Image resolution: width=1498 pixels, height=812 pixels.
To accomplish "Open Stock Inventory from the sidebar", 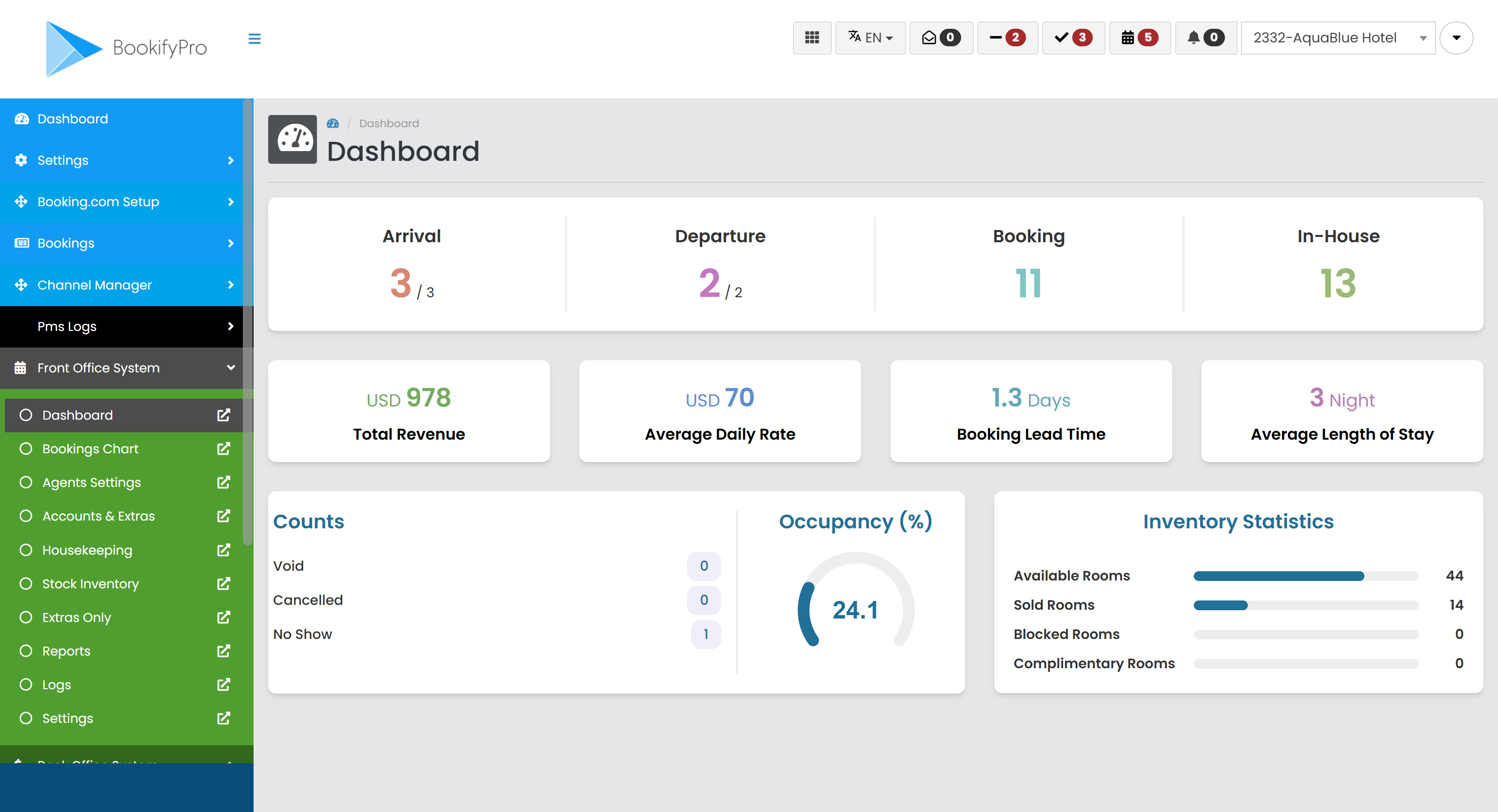I will (91, 583).
